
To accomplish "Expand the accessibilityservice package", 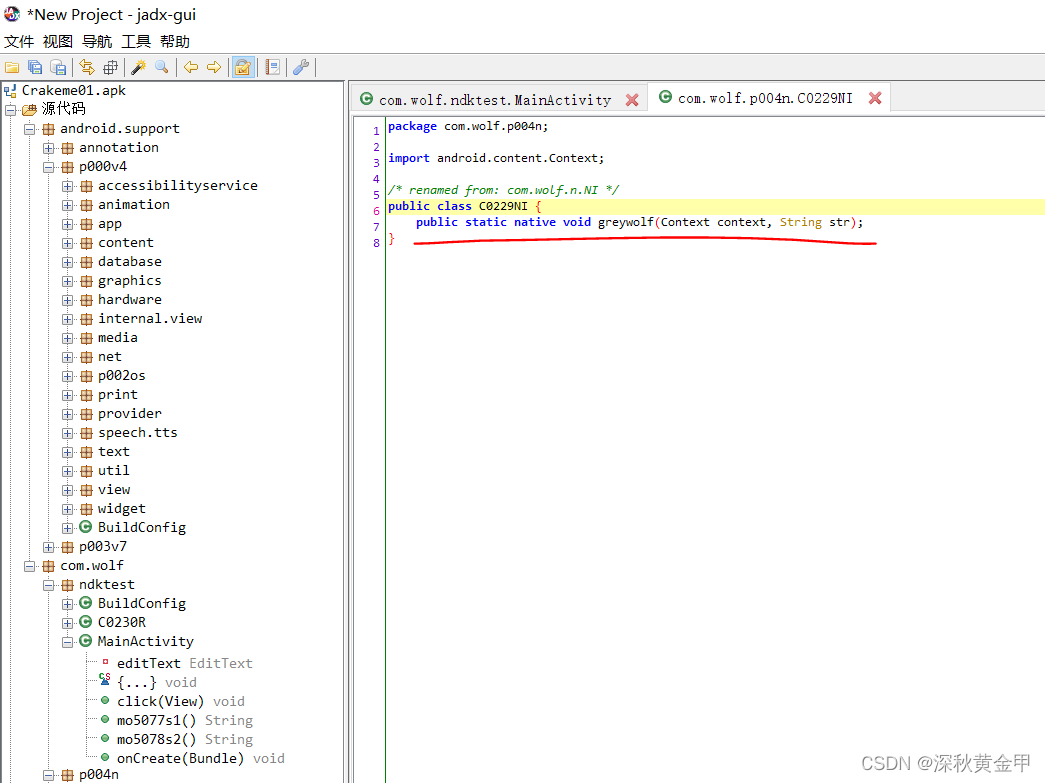I will point(67,186).
